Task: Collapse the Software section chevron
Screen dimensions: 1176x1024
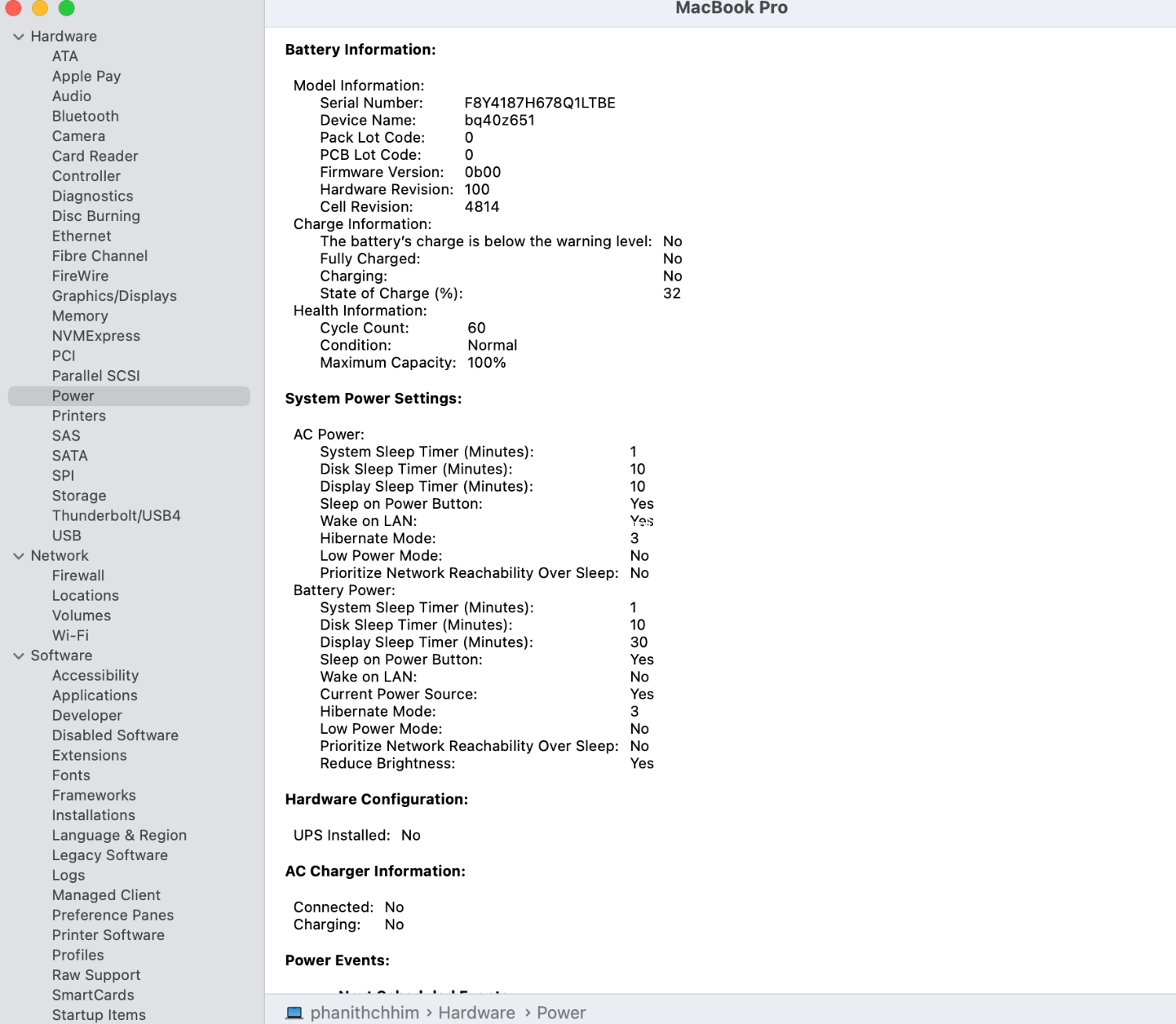Action: [x=19, y=655]
